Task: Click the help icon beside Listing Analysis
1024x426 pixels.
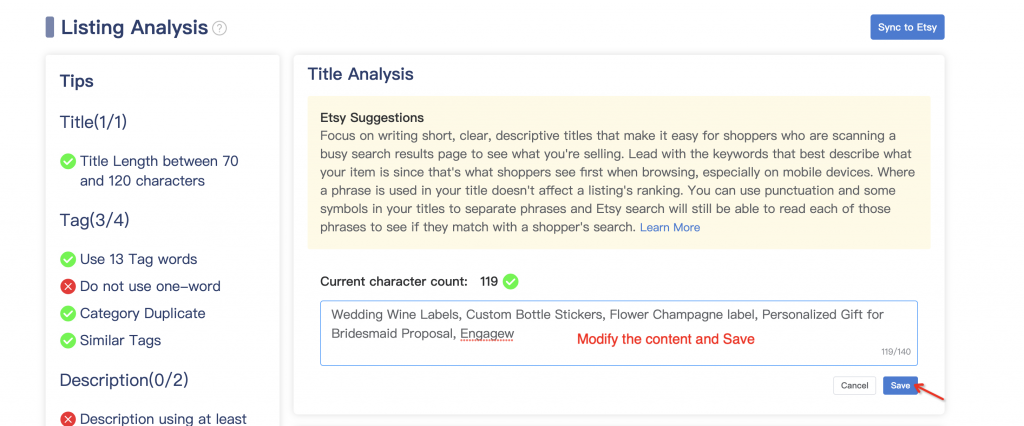Action: (220, 28)
